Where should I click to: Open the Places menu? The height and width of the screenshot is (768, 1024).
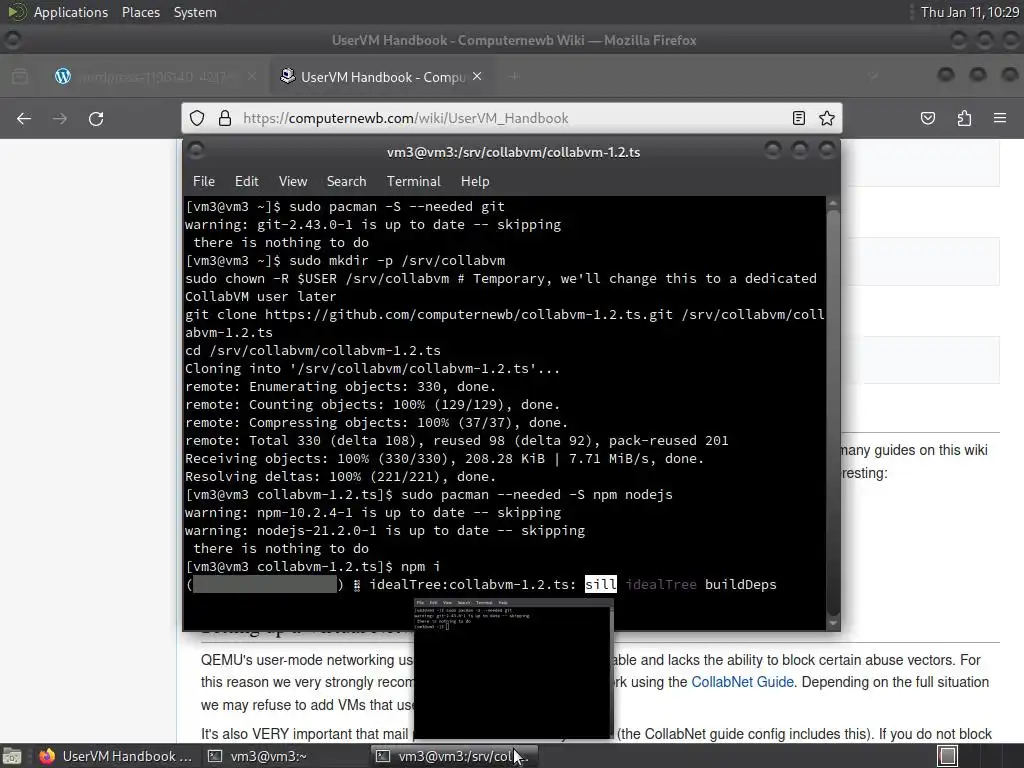(140, 12)
